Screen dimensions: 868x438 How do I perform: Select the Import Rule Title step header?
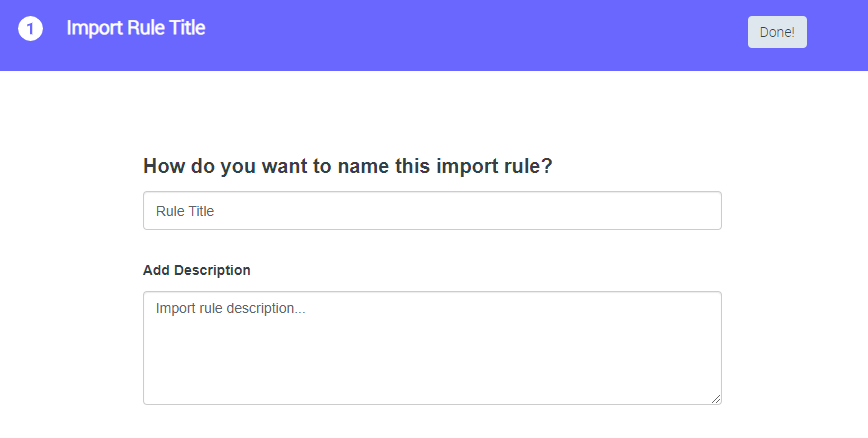click(135, 28)
